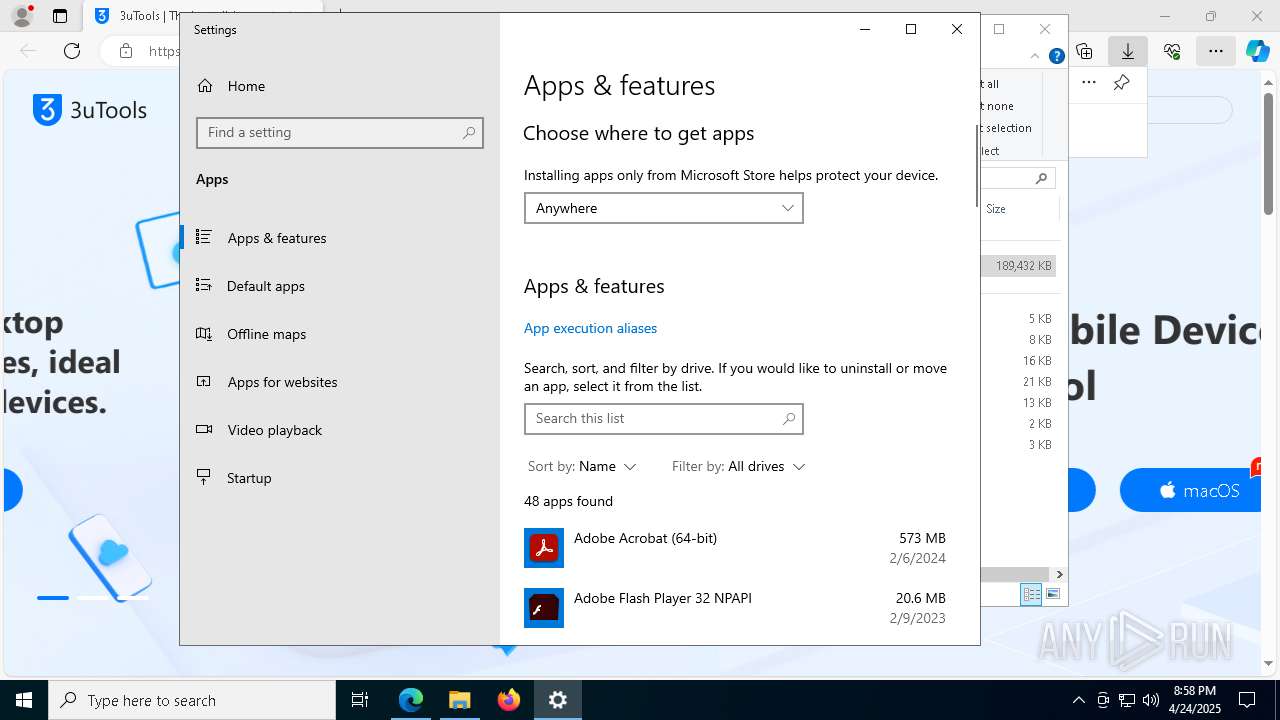Click Select none in File Explorer ribbon
1280x720 pixels.
(998, 106)
